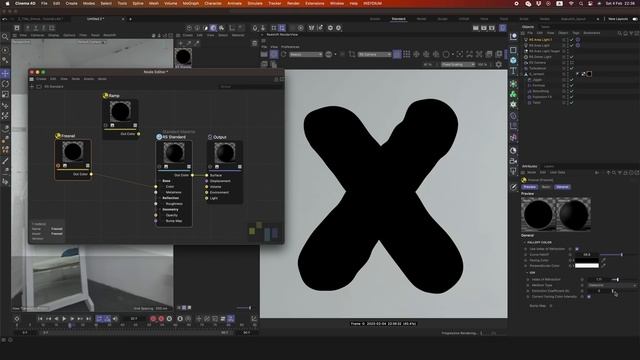Collapse the Reflection group in RS Standard node
This screenshot has height=360, width=640.
[x=160, y=198]
